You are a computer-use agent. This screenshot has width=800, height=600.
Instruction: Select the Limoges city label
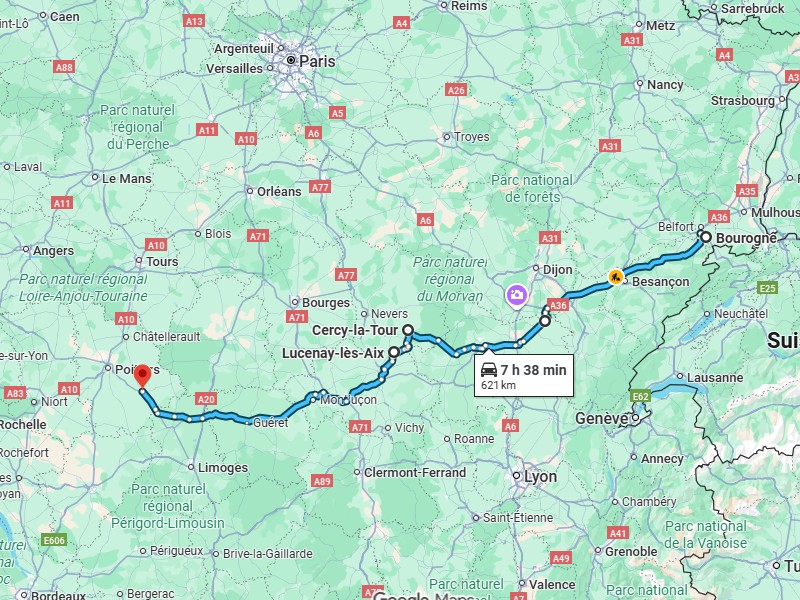coord(223,468)
